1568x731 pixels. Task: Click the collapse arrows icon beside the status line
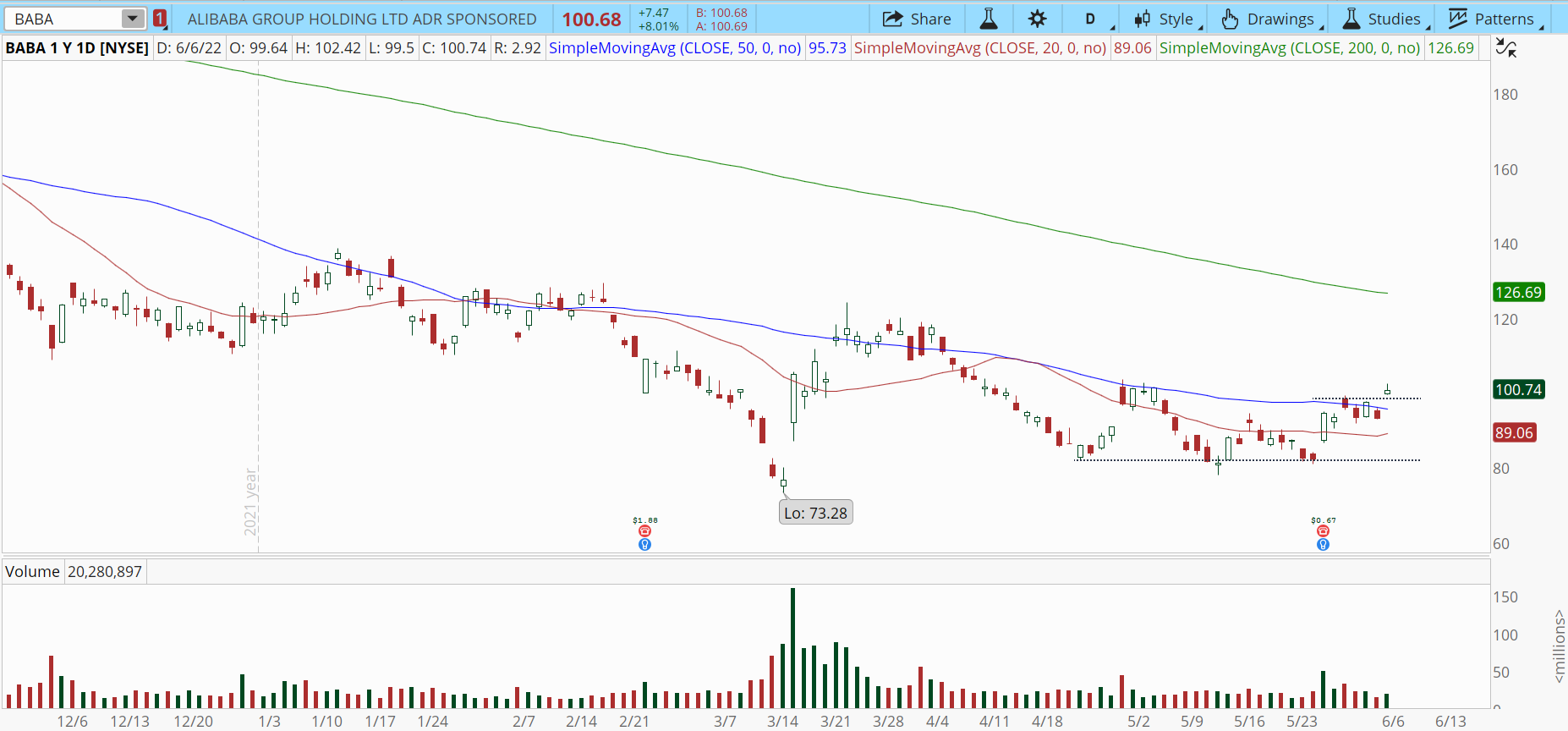(x=1506, y=48)
